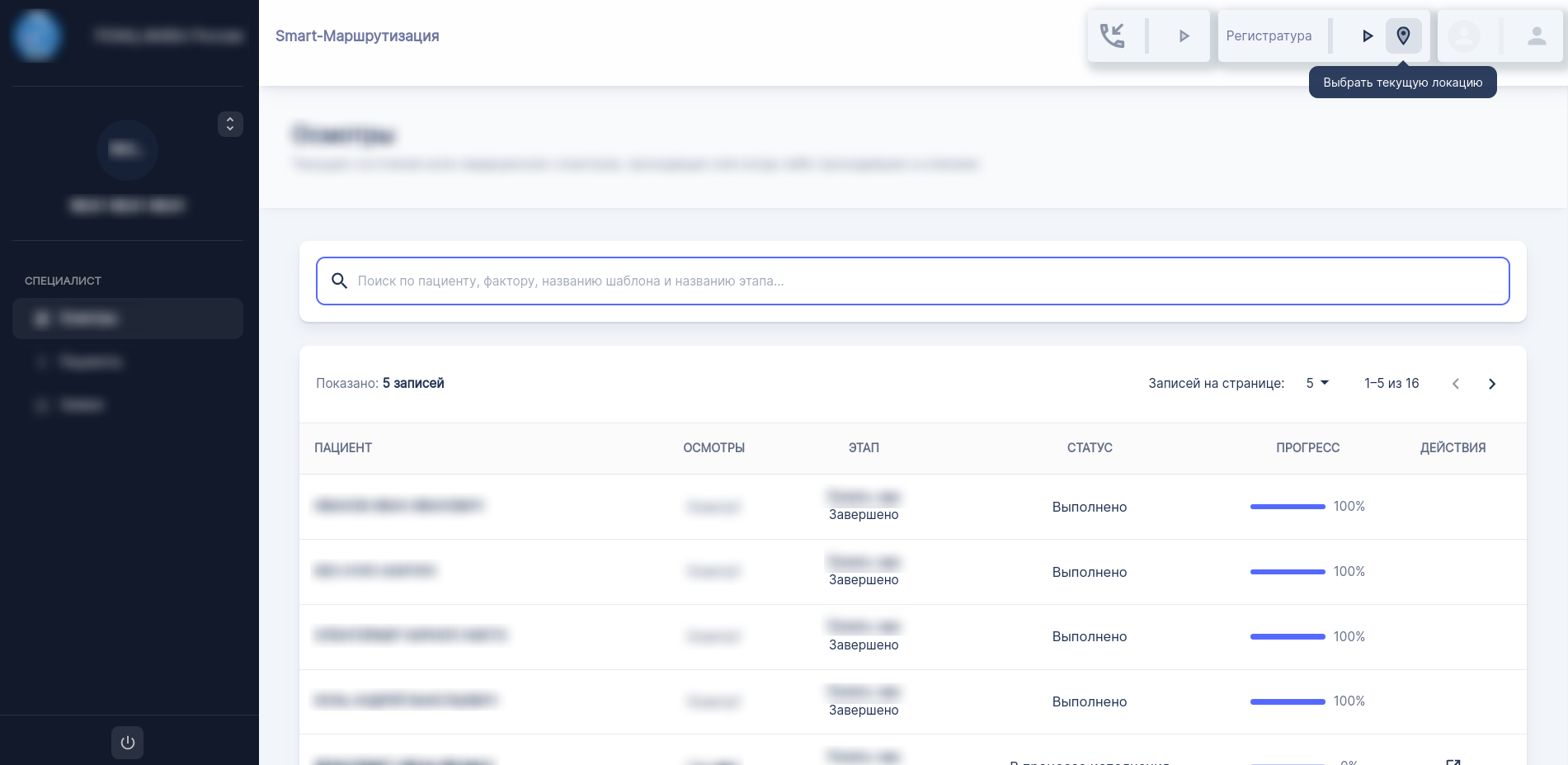Click the magnifier icon in the search box

click(x=339, y=281)
